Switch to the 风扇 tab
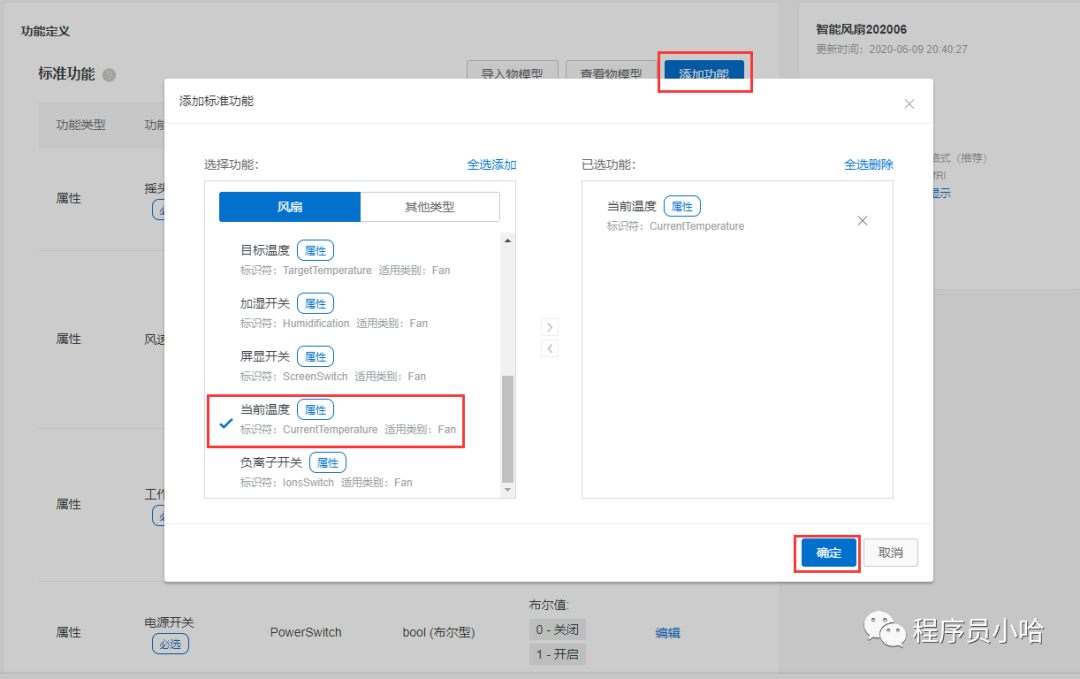 (x=290, y=207)
